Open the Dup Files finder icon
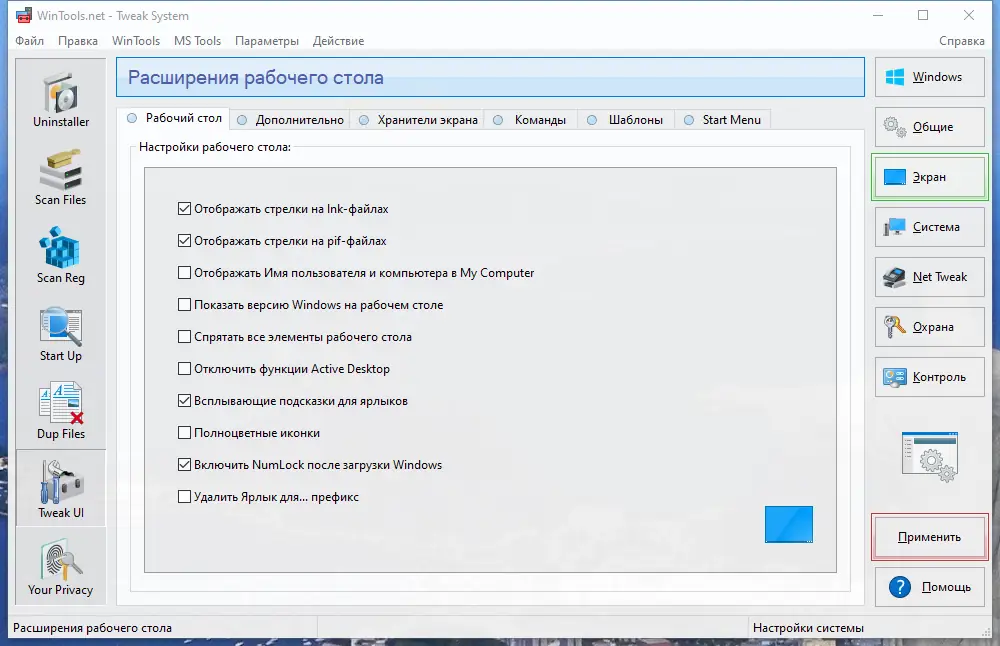This screenshot has width=1000, height=646. [x=61, y=403]
